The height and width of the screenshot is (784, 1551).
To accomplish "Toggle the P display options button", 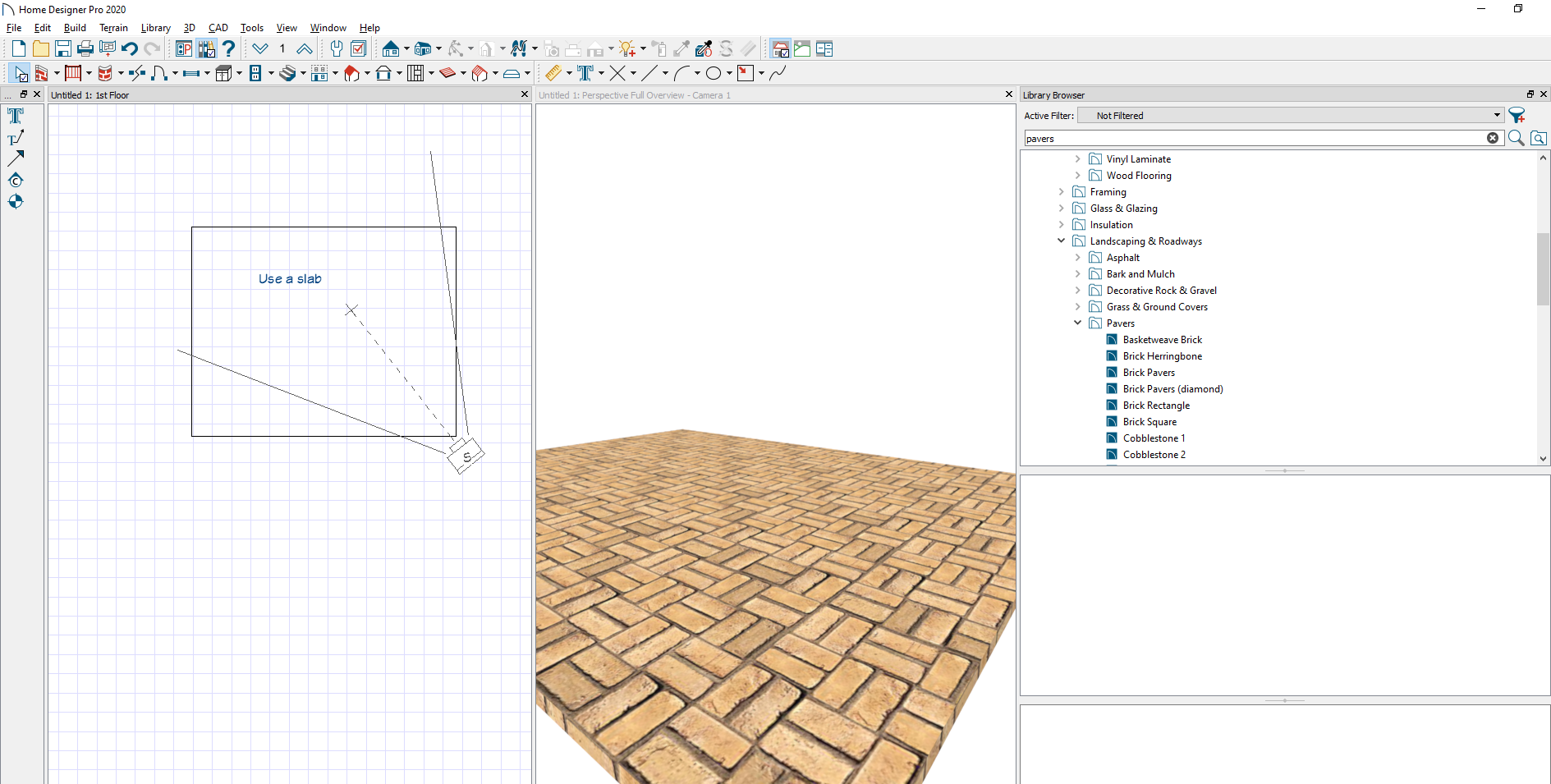I will [184, 49].
